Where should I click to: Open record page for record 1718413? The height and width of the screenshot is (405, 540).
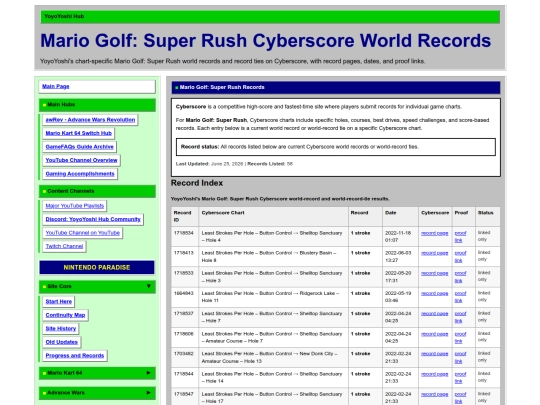435,253
